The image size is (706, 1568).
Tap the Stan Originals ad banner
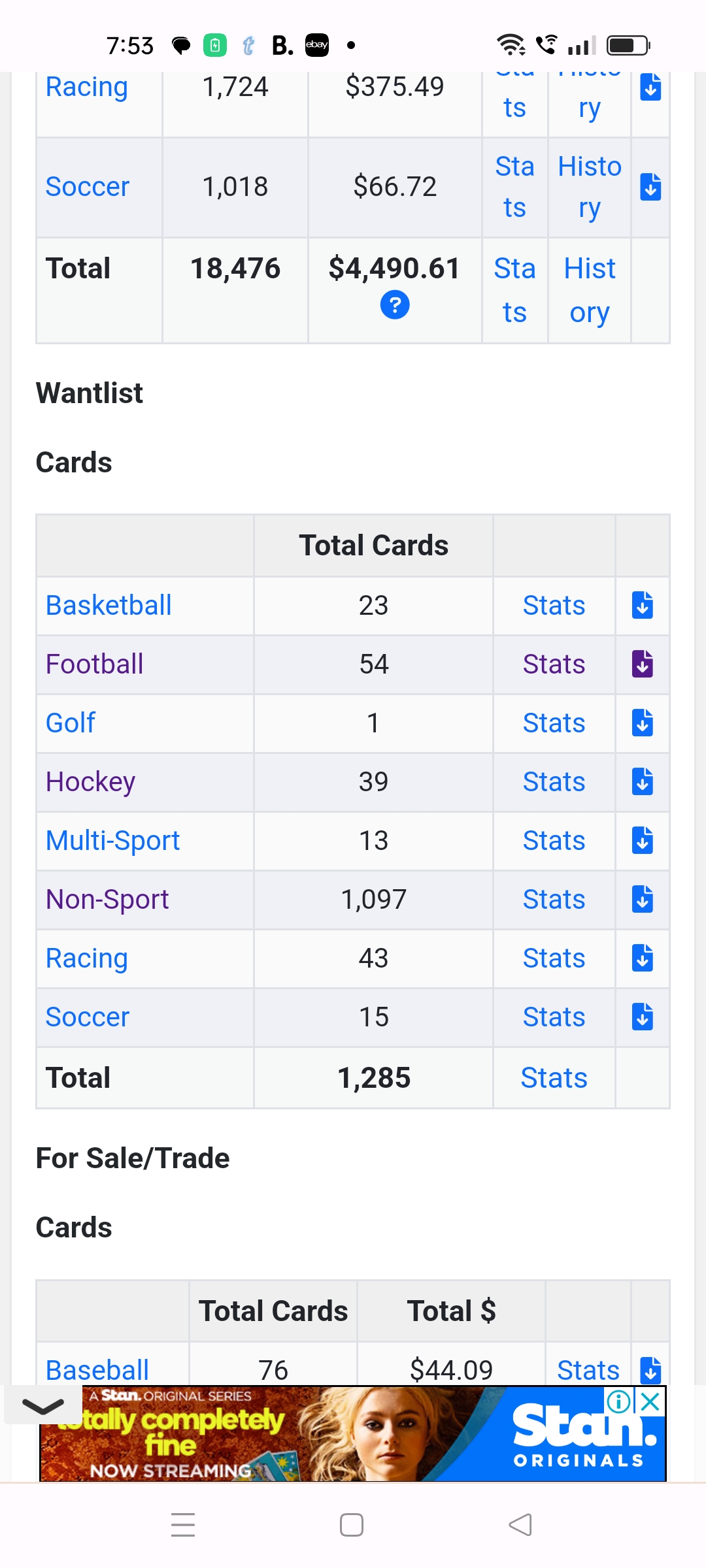(x=353, y=1434)
